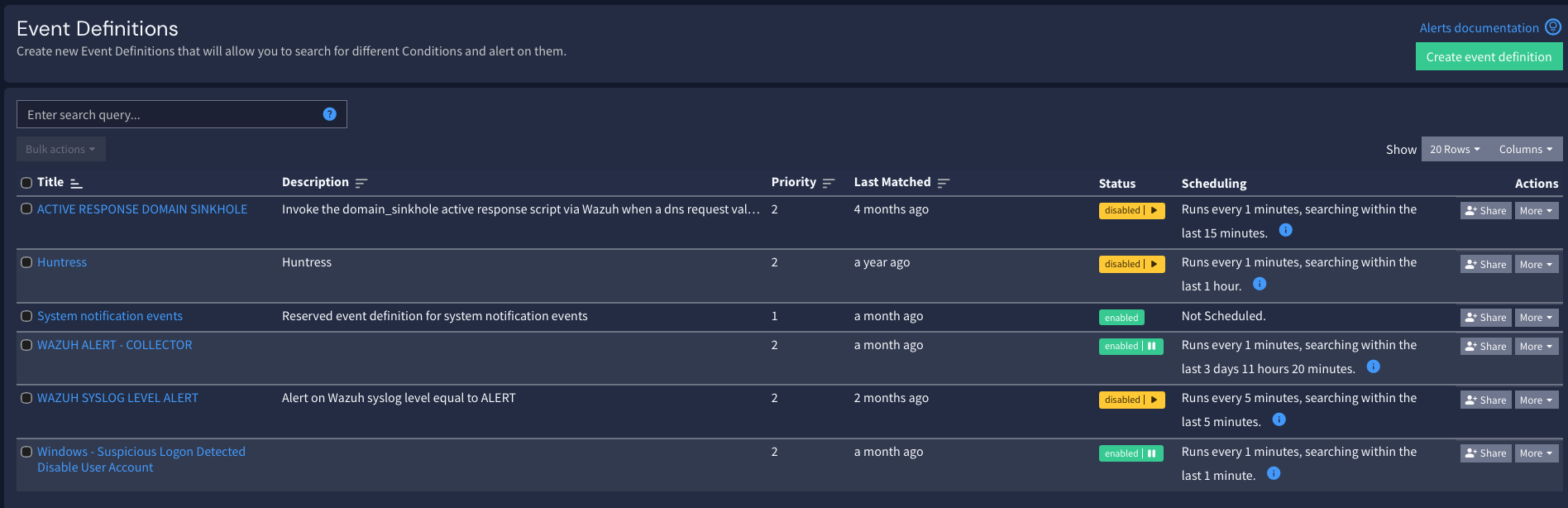
Task: Click the info icon beside WAZUH SYSLOG LEVEL ALERT scheduling
Action: [1279, 419]
